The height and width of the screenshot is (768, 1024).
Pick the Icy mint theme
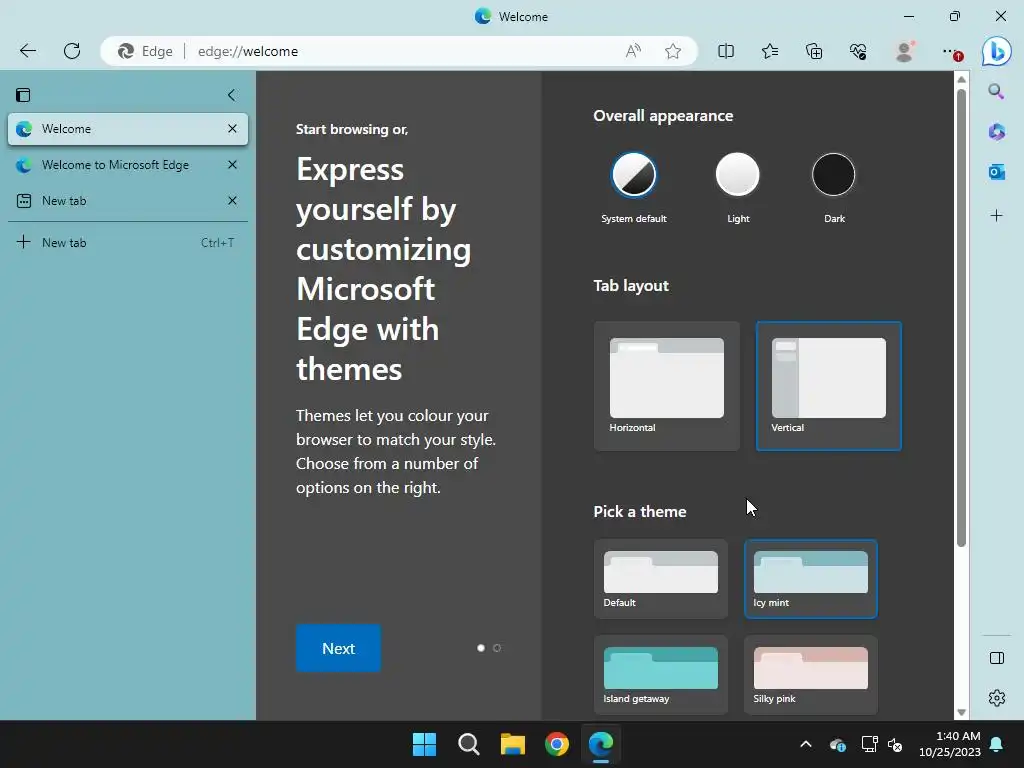pos(810,579)
